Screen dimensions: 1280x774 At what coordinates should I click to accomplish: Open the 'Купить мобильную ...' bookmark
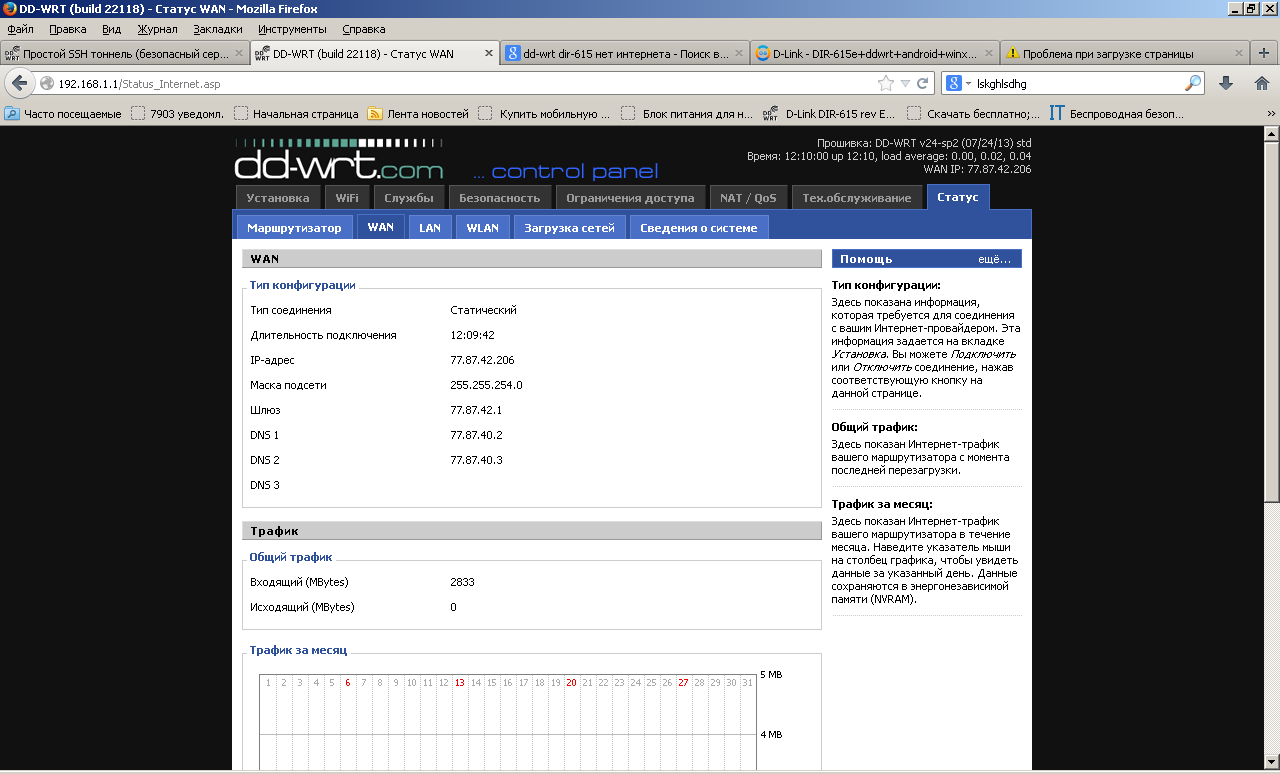[x=544, y=114]
